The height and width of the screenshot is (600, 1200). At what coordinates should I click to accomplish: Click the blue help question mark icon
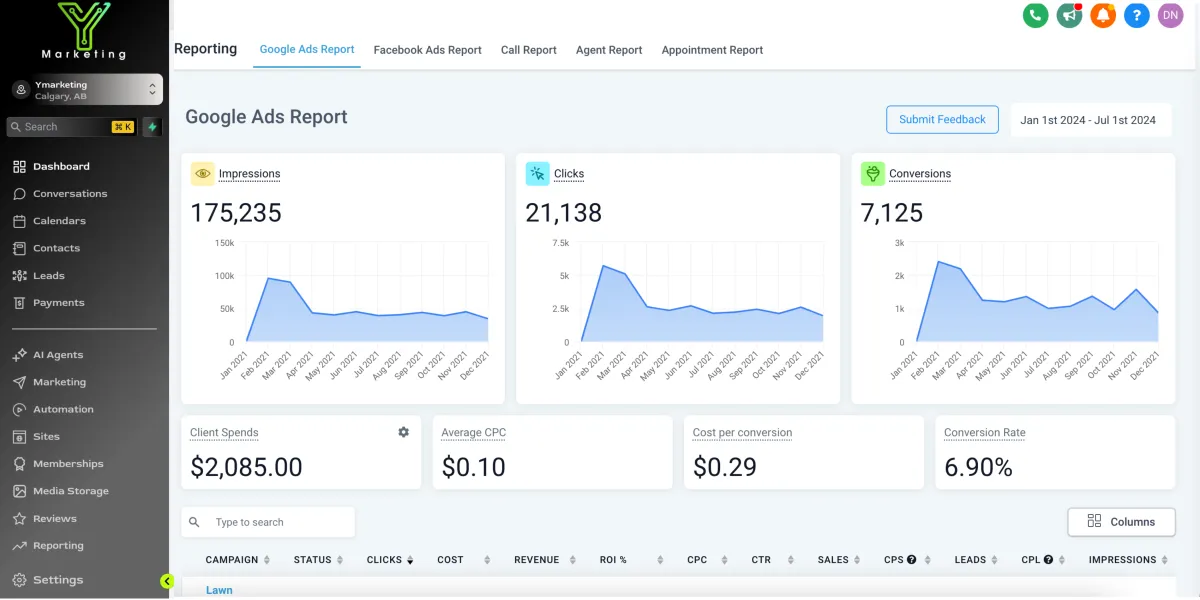coord(1136,15)
